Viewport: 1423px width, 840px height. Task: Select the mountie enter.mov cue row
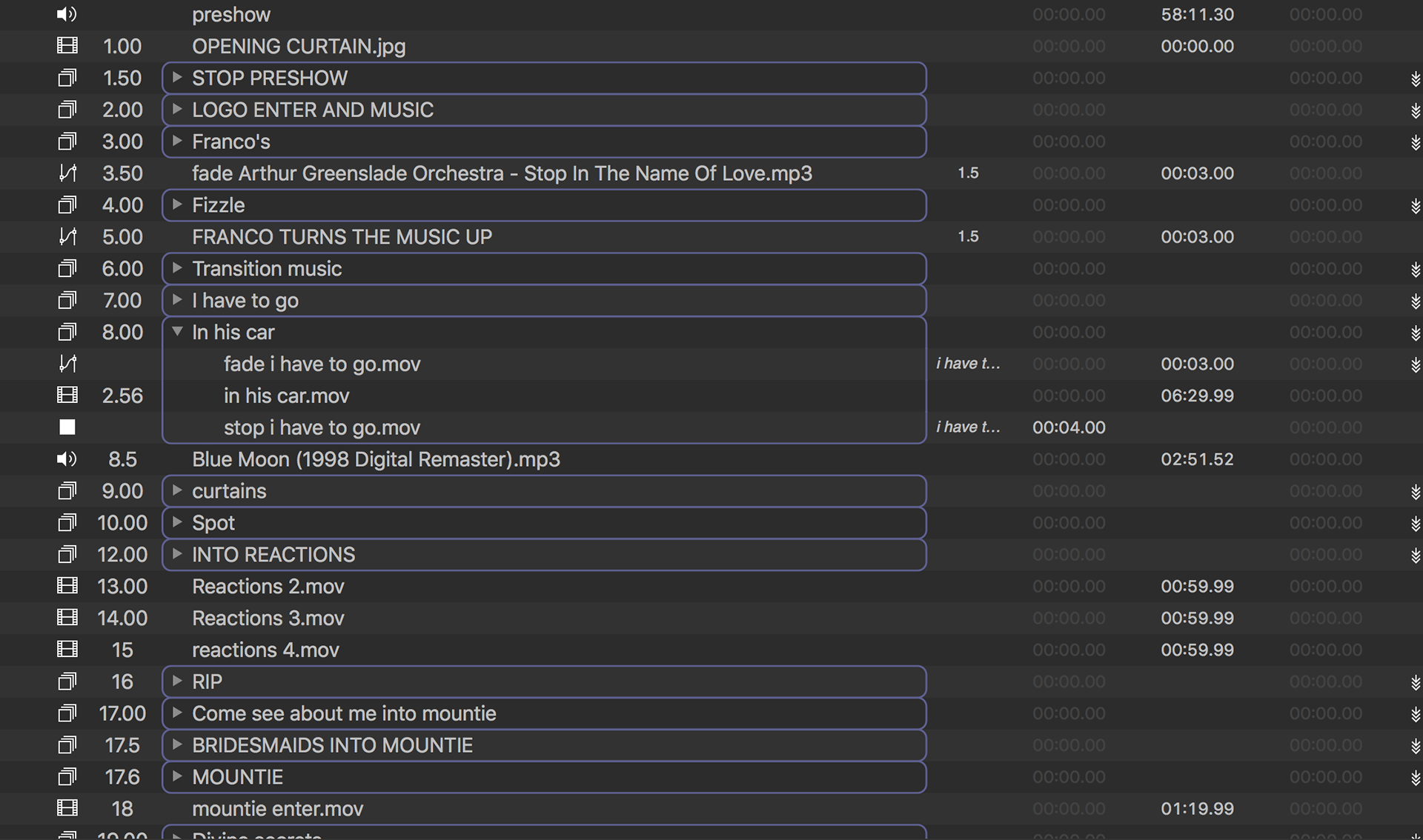pyautogui.click(x=277, y=809)
